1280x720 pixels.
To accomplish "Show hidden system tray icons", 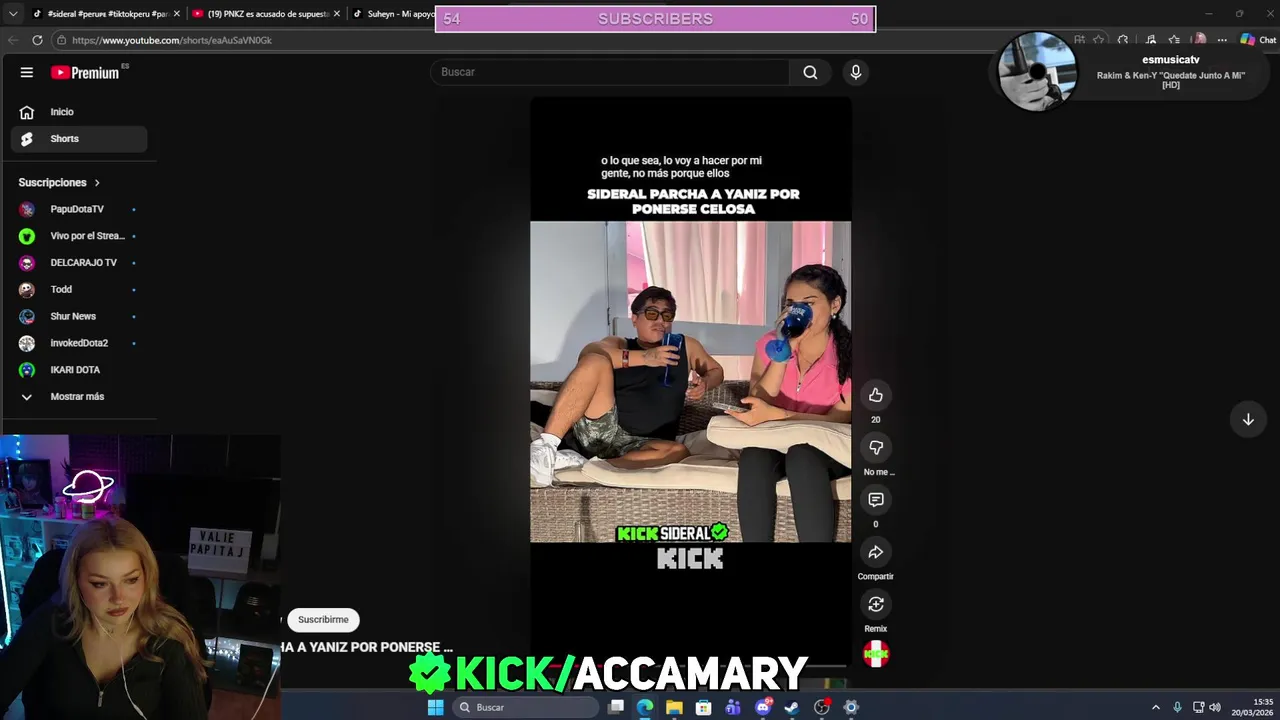I will (x=1156, y=707).
